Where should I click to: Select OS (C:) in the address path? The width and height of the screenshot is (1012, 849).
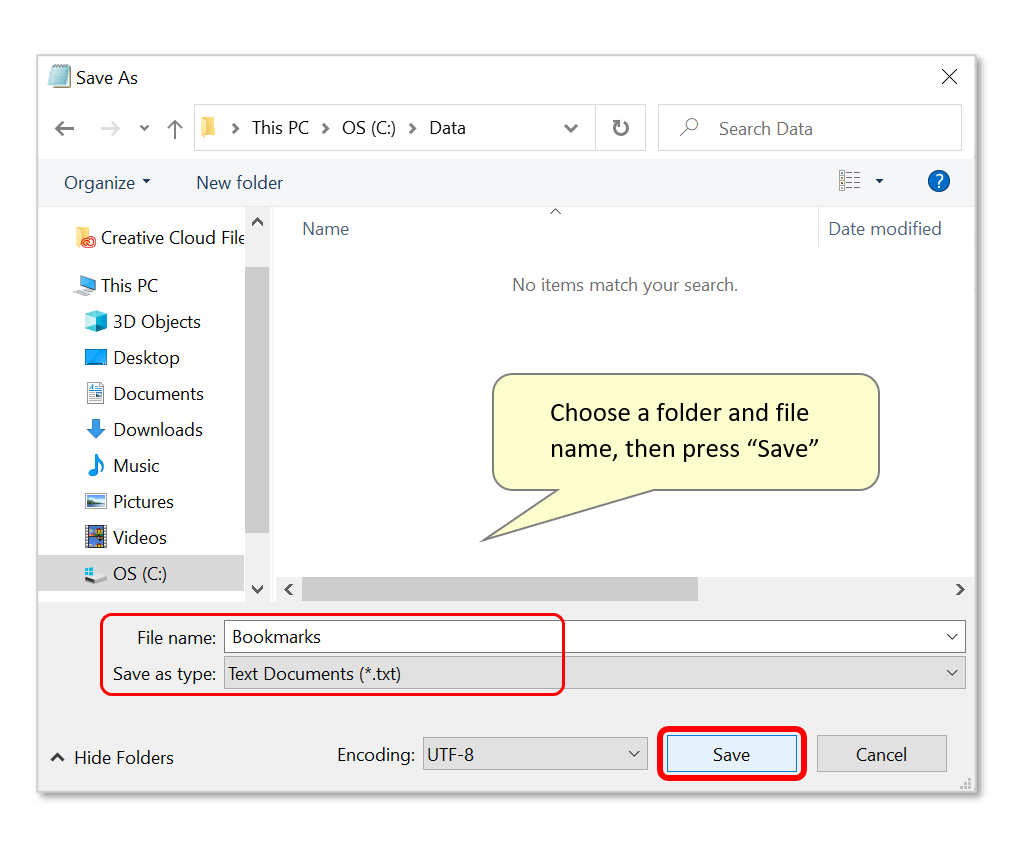click(x=369, y=128)
